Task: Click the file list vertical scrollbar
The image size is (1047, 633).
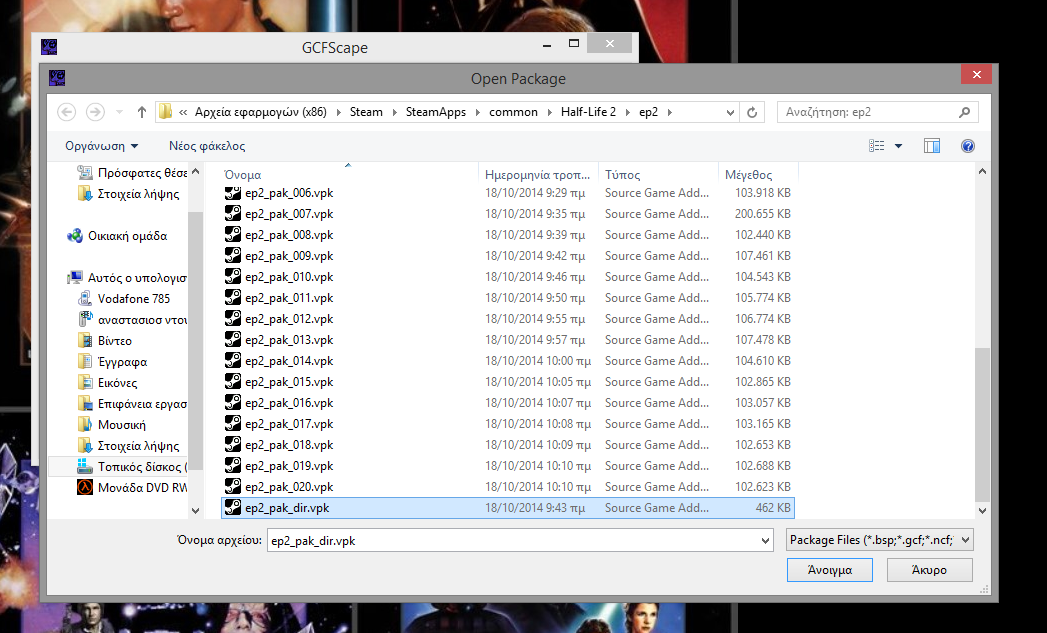Action: (x=982, y=420)
